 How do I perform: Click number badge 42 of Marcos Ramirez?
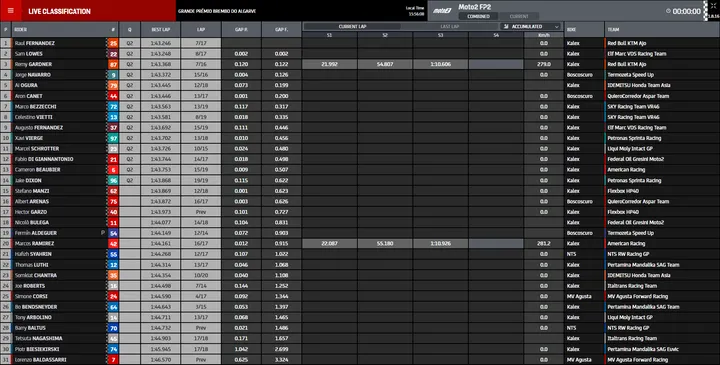click(x=113, y=244)
